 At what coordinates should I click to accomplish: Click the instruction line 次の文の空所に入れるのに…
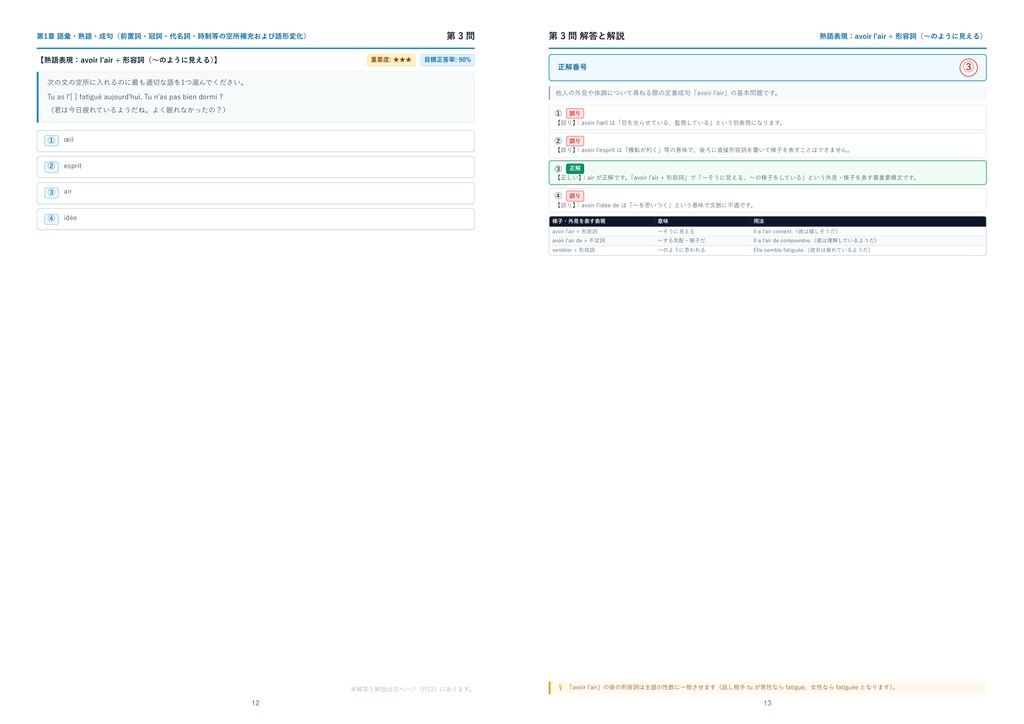147,83
